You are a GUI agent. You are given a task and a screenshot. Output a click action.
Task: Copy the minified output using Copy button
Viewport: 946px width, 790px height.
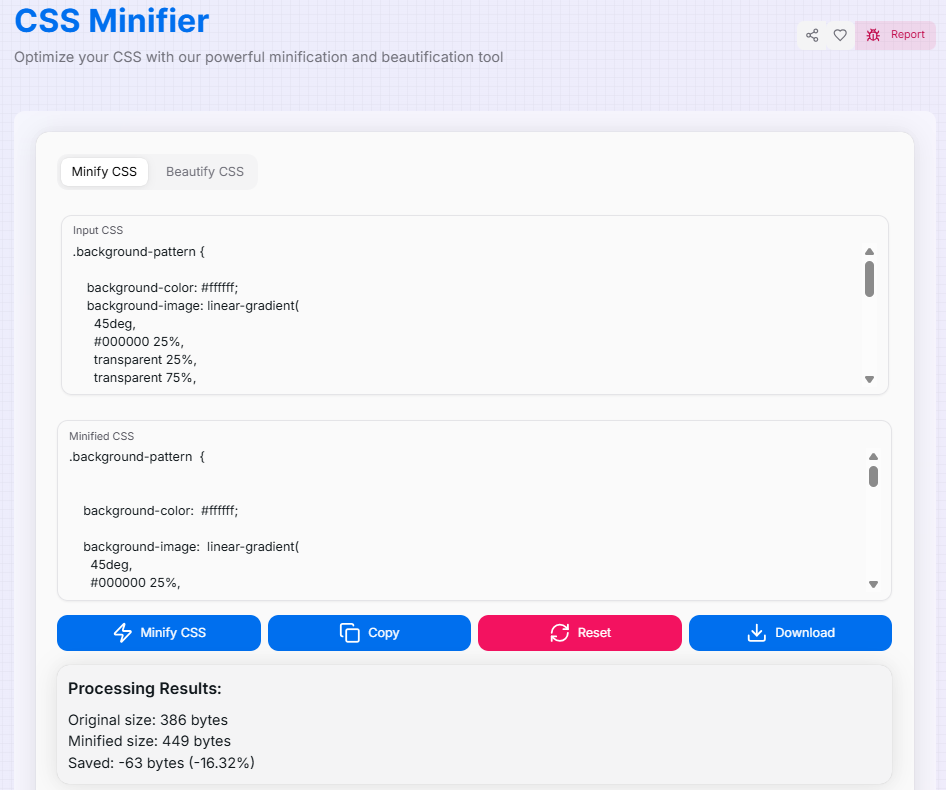(369, 633)
